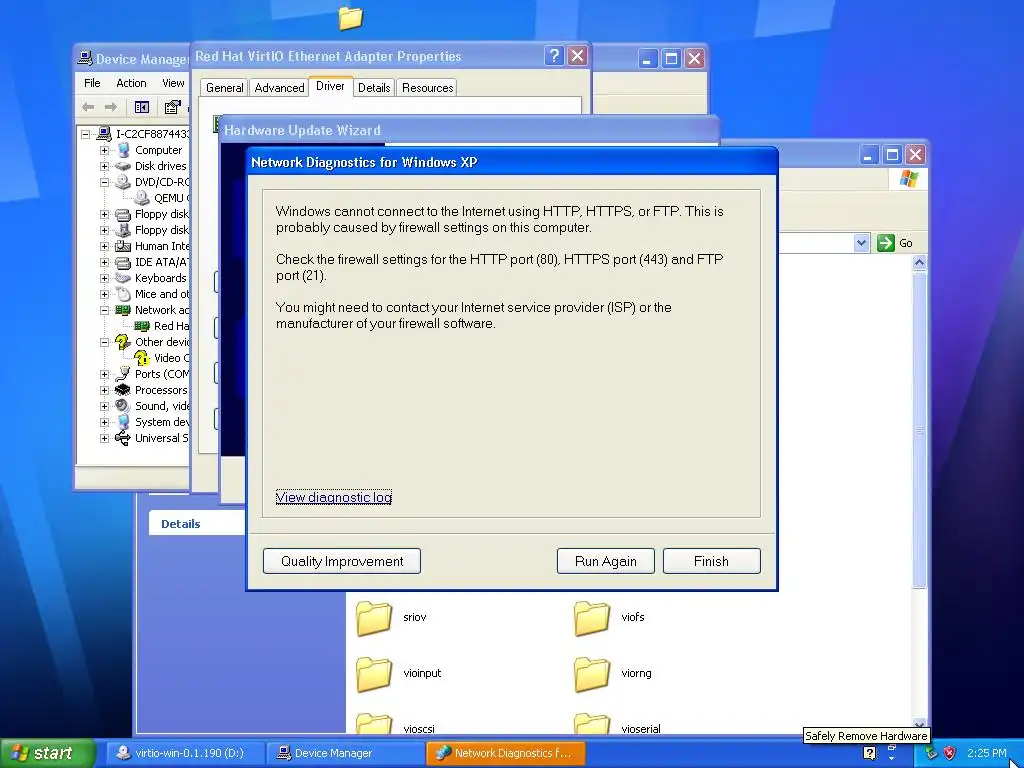Select 'vioscsi' folder name
The height and width of the screenshot is (768, 1024).
[x=419, y=729]
